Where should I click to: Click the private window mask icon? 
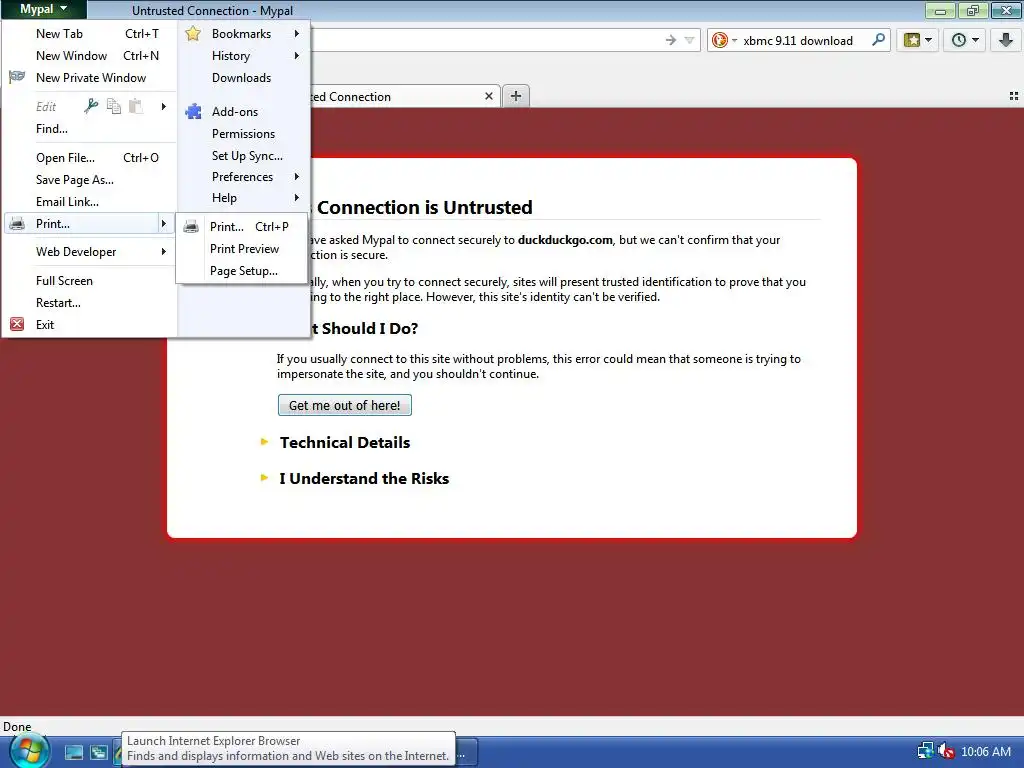click(17, 77)
